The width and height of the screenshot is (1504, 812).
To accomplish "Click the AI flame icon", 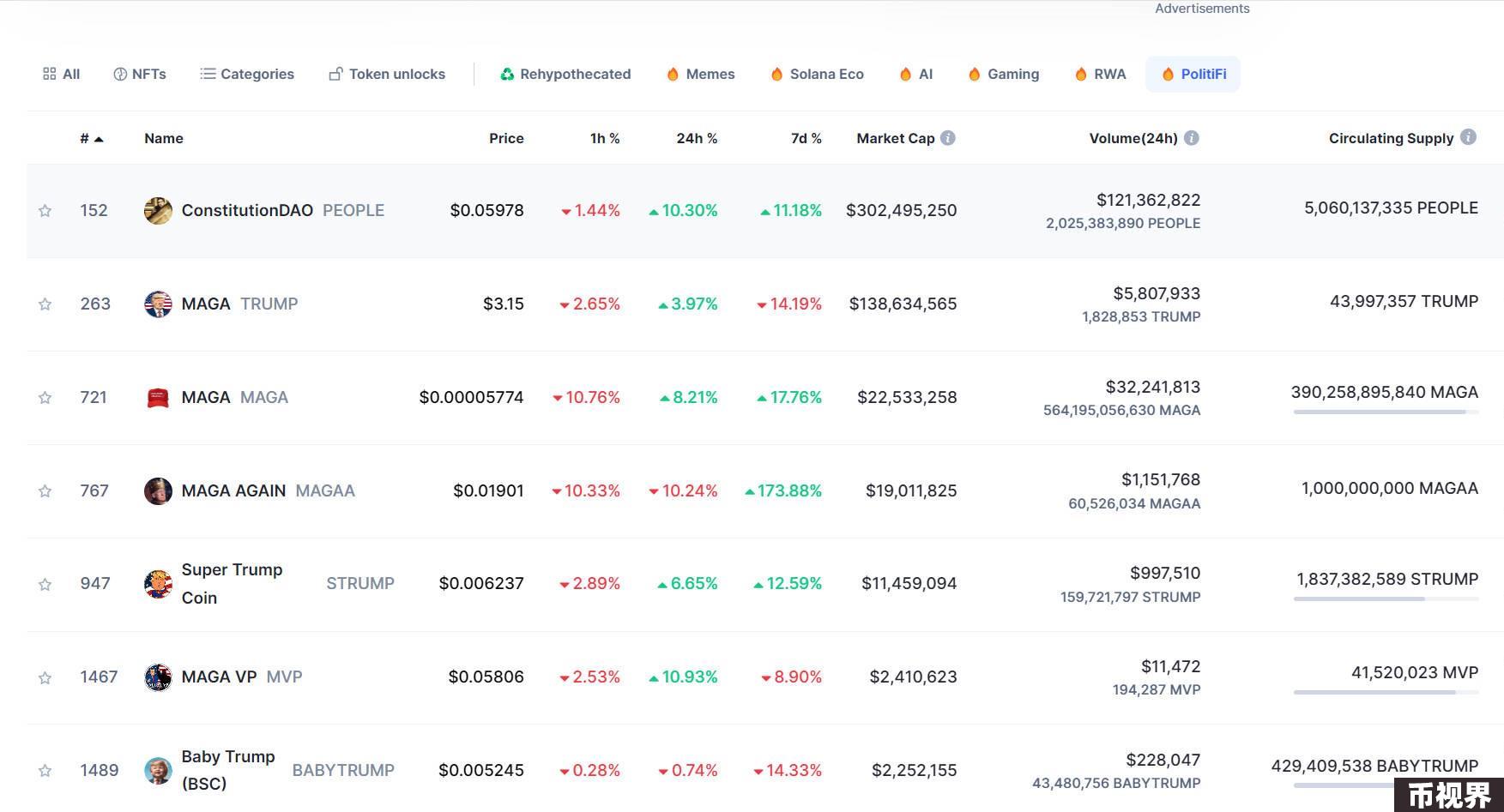I will pos(905,75).
